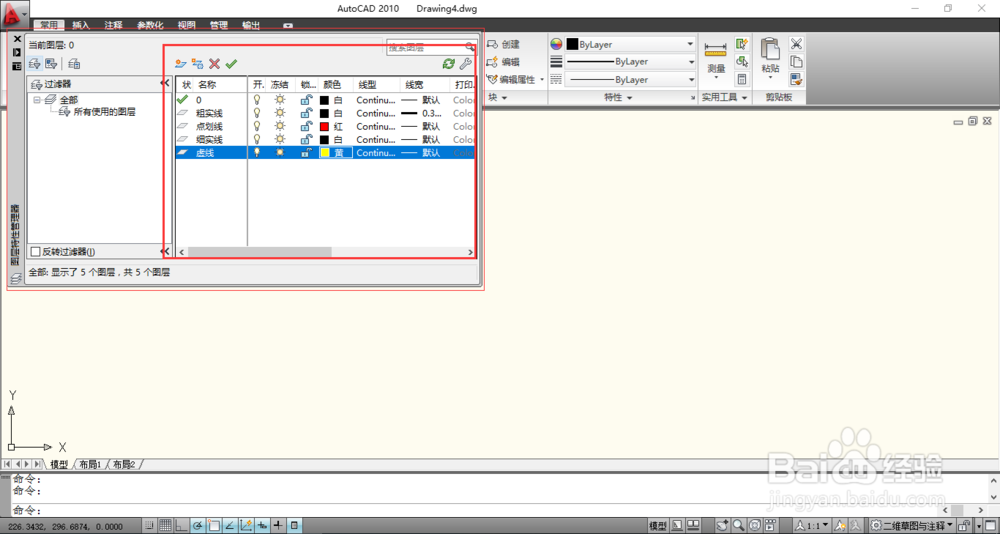Click the Select All objects icon

(x=742, y=62)
